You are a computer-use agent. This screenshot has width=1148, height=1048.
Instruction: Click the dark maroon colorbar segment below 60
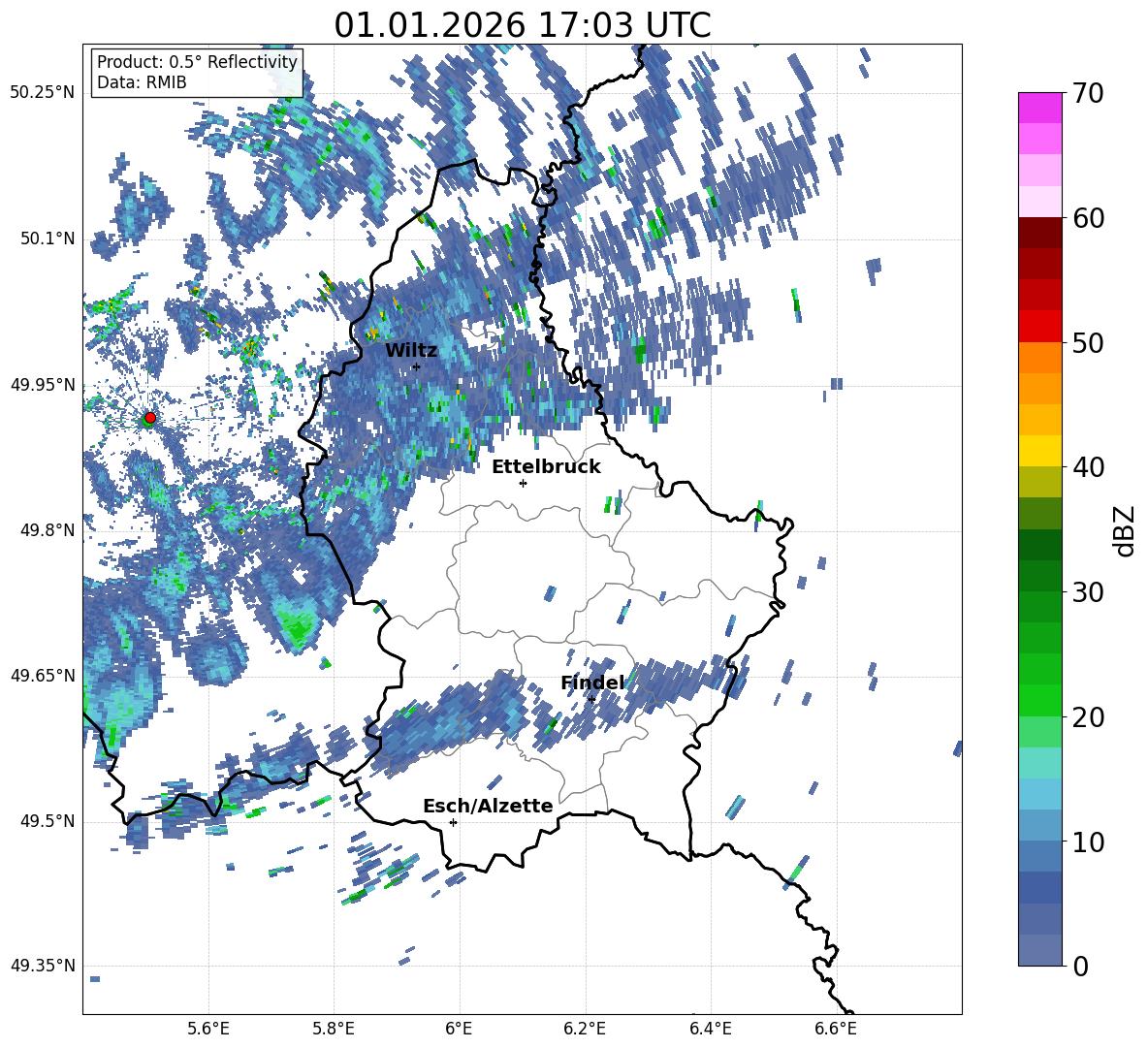click(x=1039, y=233)
